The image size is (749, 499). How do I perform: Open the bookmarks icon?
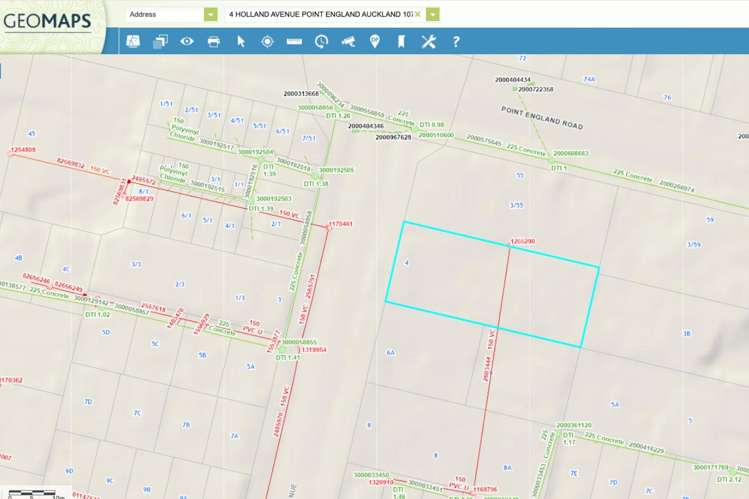pyautogui.click(x=401, y=41)
